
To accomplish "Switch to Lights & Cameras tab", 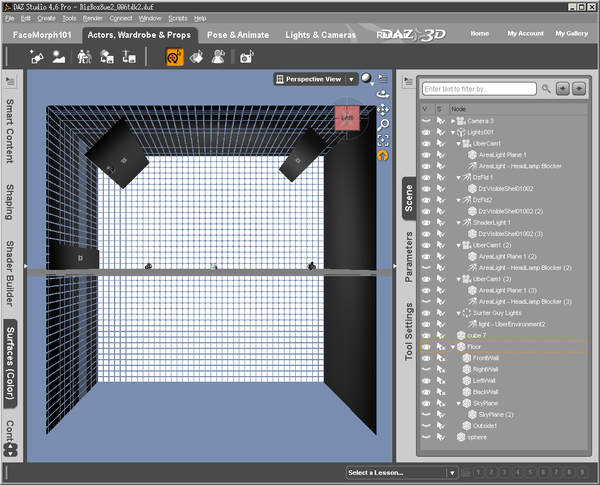I will pos(320,35).
